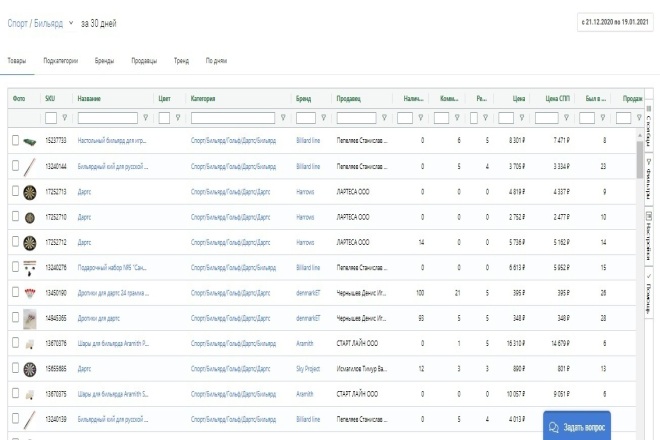Click the Задать вопрос chat button

point(577,426)
